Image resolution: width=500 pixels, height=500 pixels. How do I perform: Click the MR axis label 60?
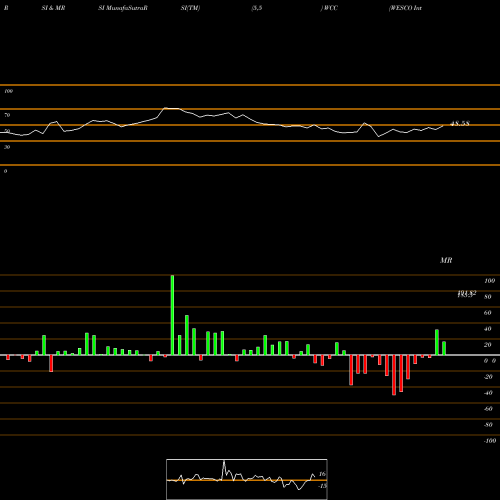[487, 313]
